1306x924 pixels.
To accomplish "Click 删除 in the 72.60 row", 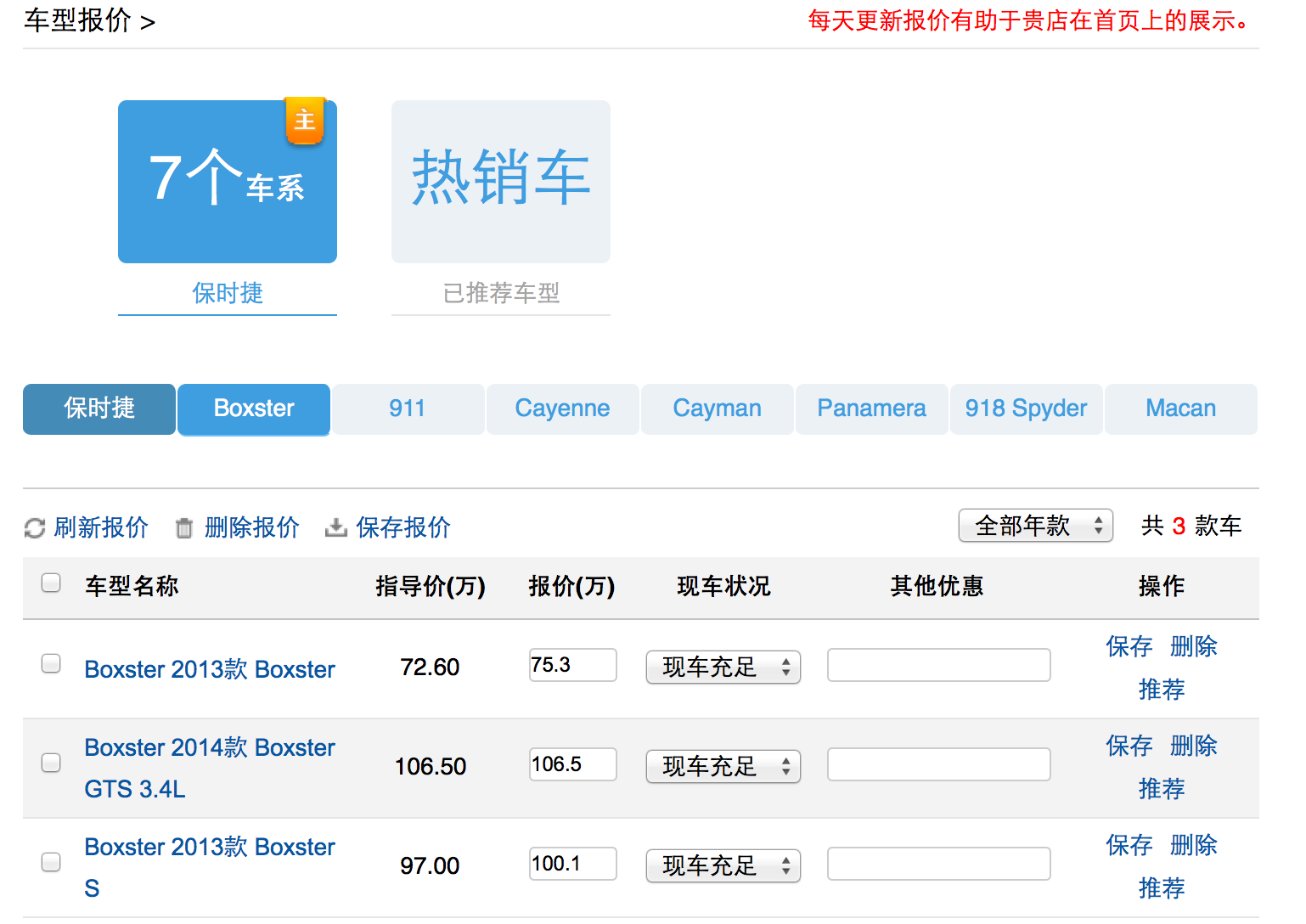I will click(1194, 646).
